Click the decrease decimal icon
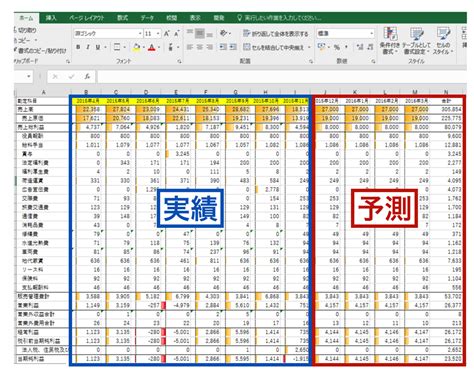The height and width of the screenshot is (373, 474). coord(370,47)
